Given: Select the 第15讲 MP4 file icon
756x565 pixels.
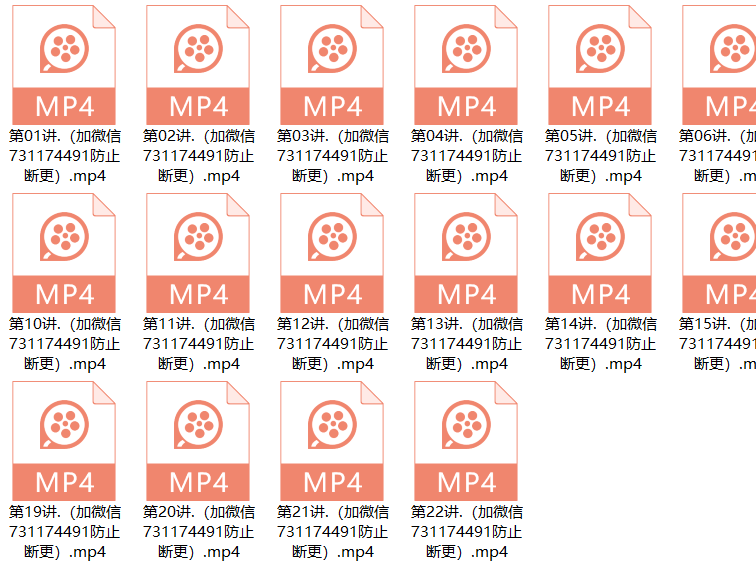Looking at the screenshot, I should (x=719, y=253).
